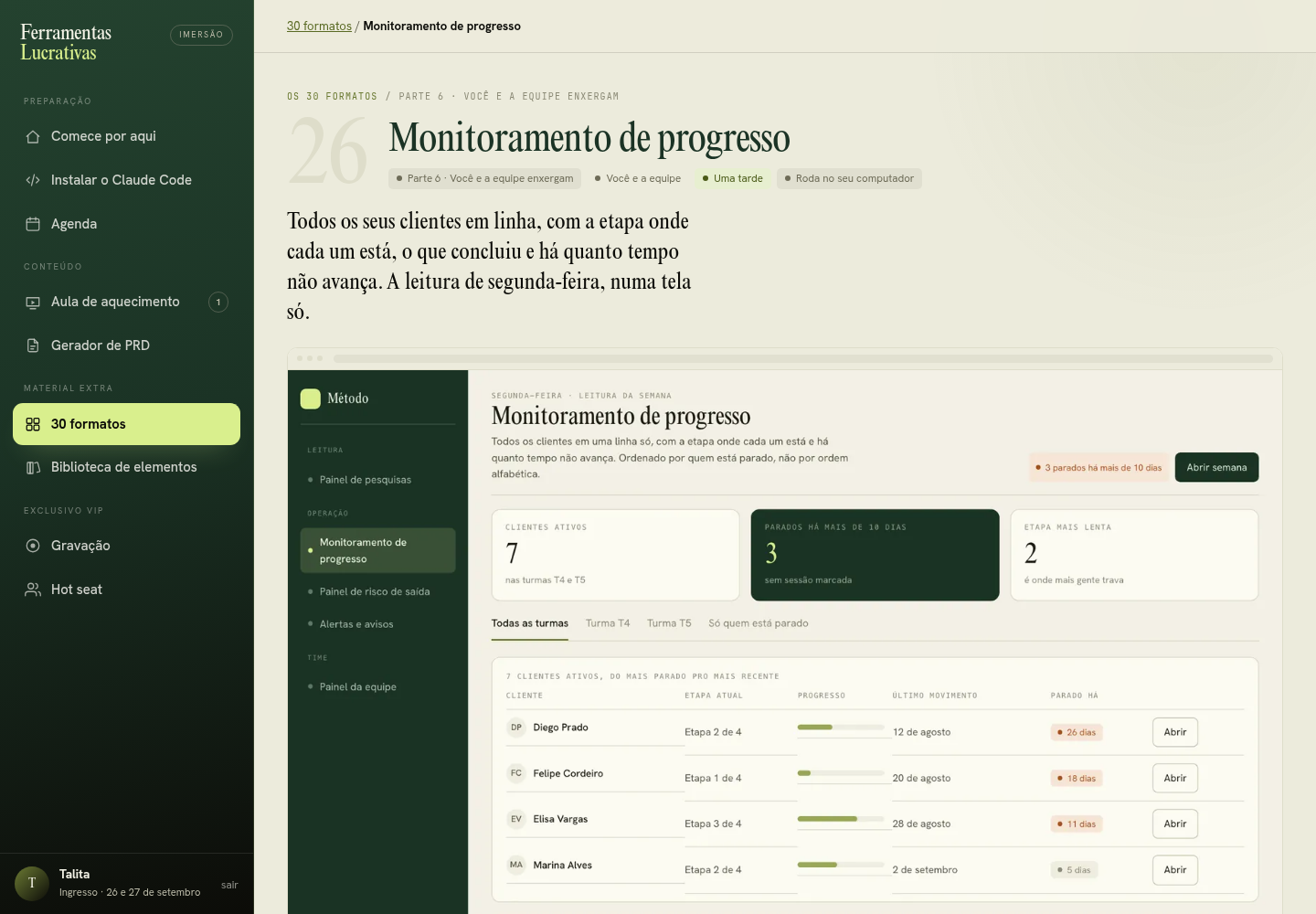Click the Aula de aquecimento video icon

tap(33, 302)
